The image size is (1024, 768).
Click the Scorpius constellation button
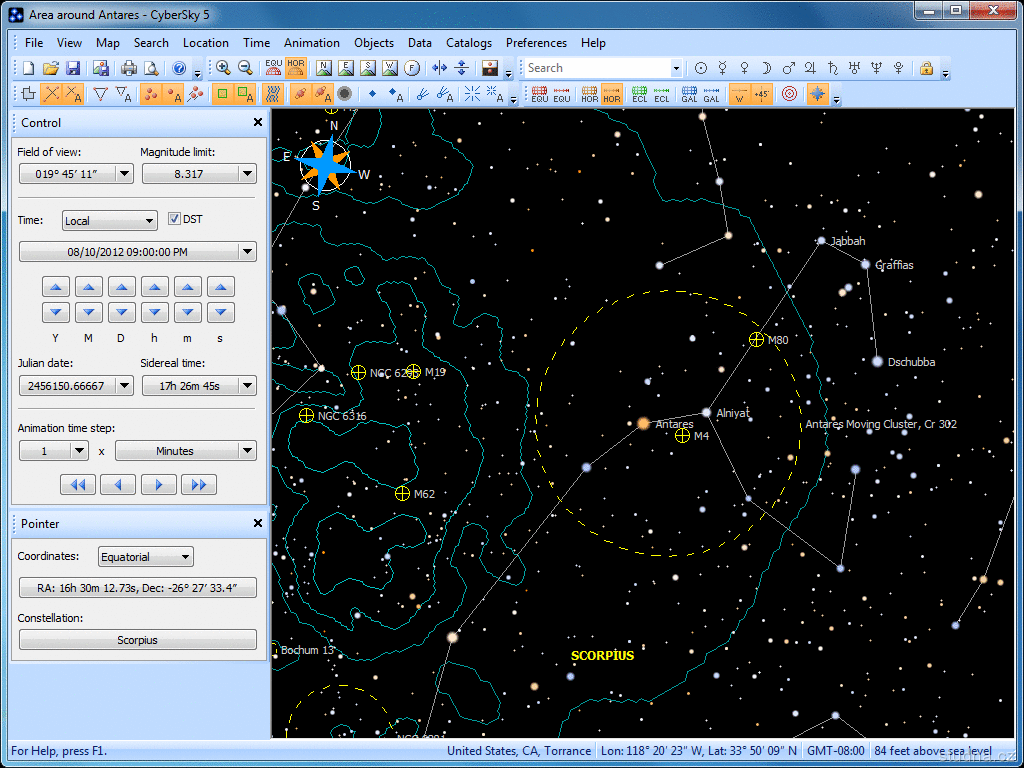[x=137, y=640]
